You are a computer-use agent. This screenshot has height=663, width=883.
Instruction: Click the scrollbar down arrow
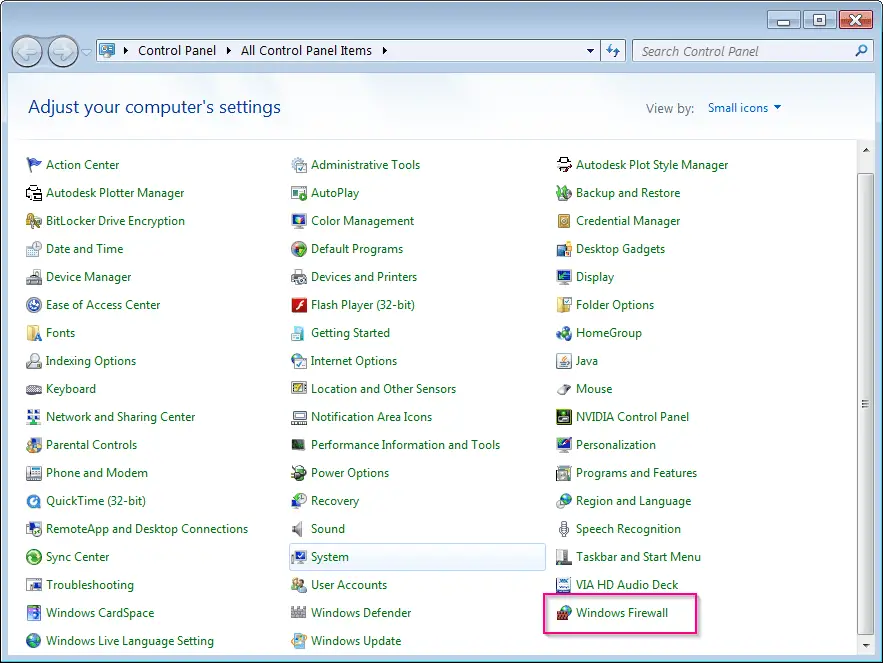[866, 646]
